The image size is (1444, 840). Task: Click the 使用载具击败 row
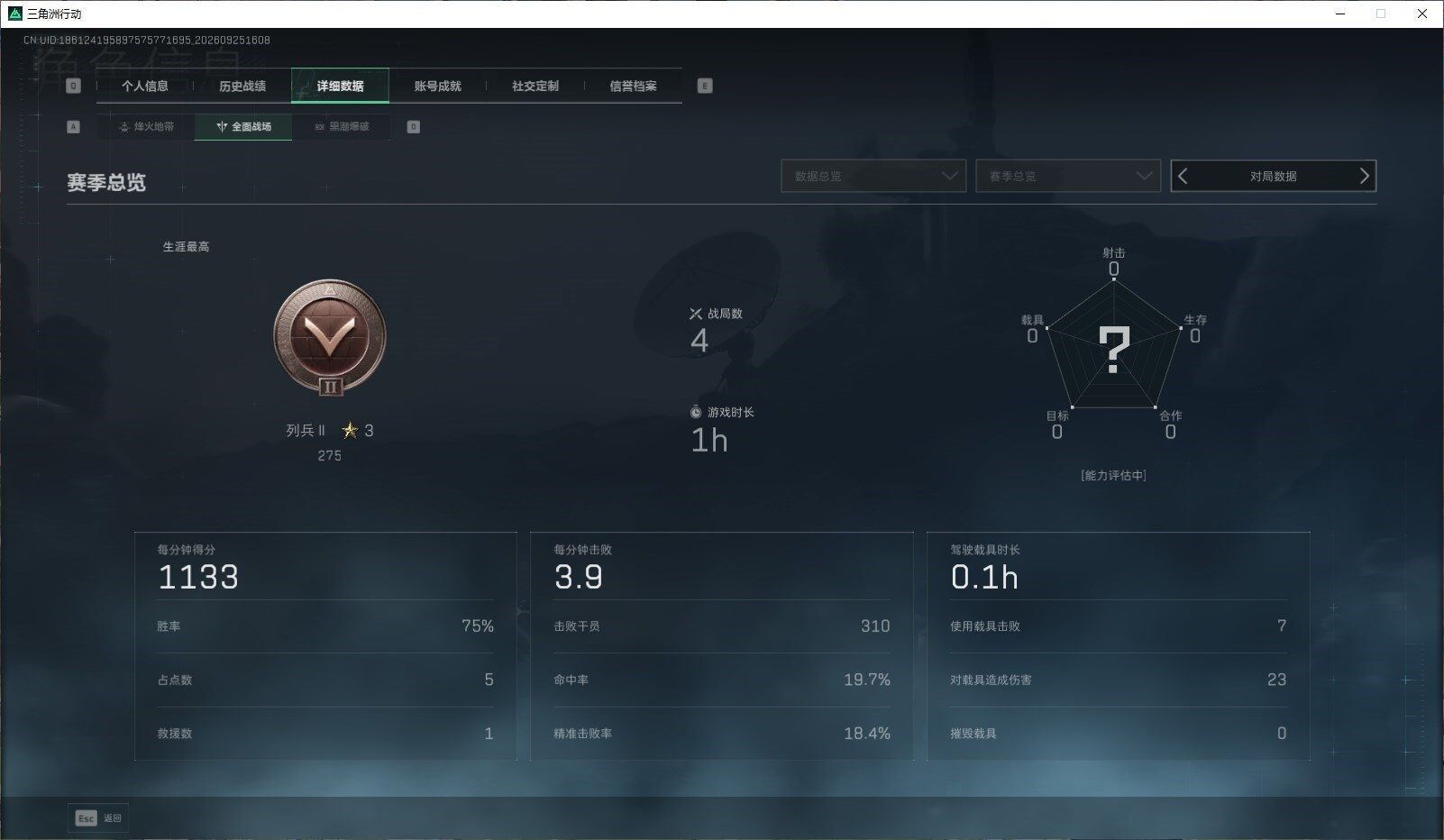click(x=1119, y=626)
